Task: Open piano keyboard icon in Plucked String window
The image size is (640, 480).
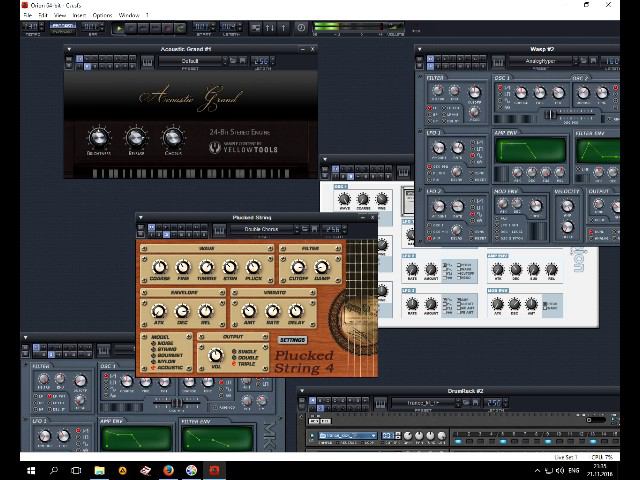Action: [220, 231]
